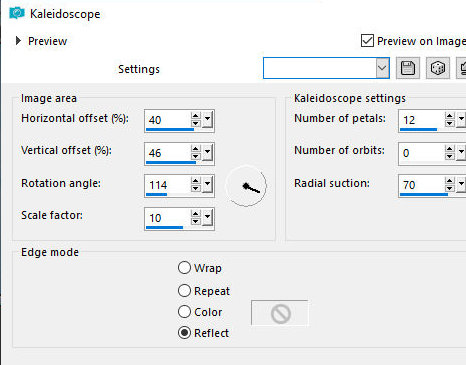Toggle the Preview on Image checkbox
The height and width of the screenshot is (365, 466).
367,41
